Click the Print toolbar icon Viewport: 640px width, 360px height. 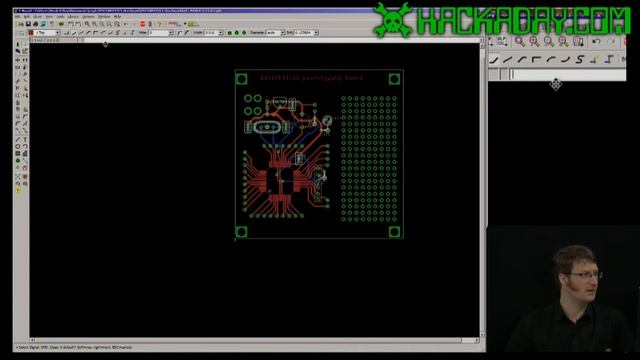coord(36,24)
